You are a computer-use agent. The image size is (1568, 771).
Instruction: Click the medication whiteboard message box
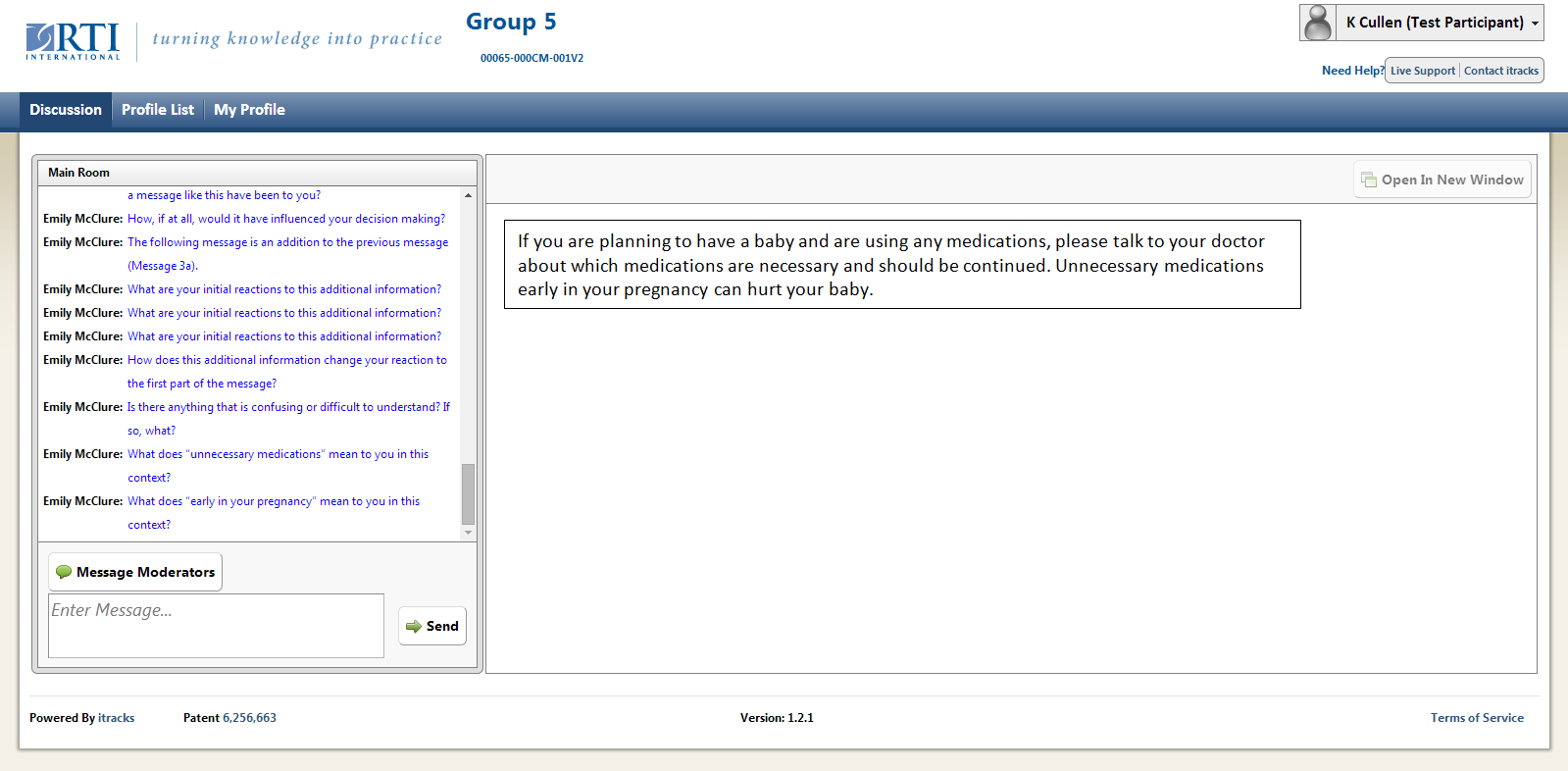tap(902, 265)
